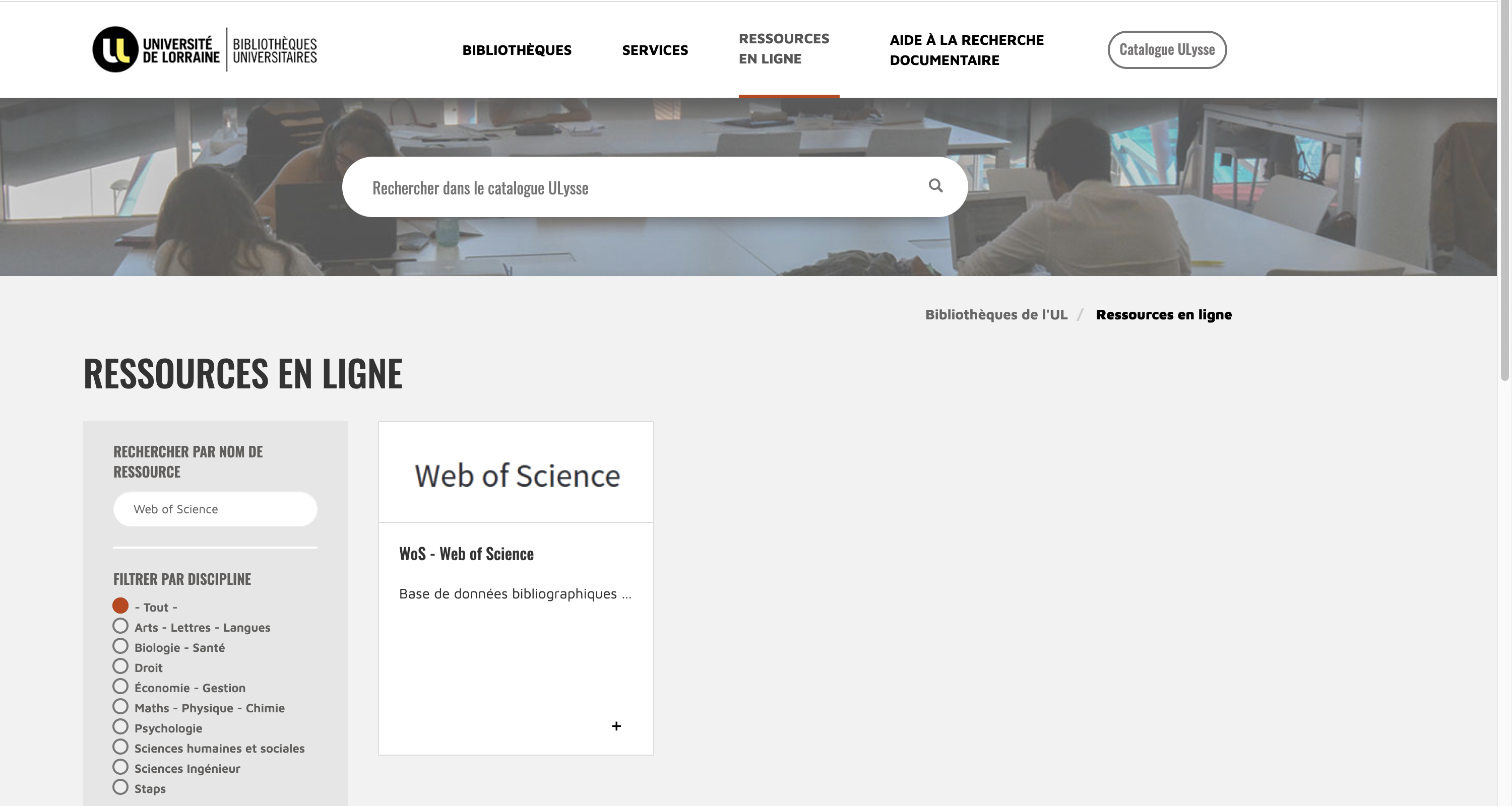Open Aide à la recherche documentaire menu
The image size is (1512, 806).
pyautogui.click(x=966, y=50)
